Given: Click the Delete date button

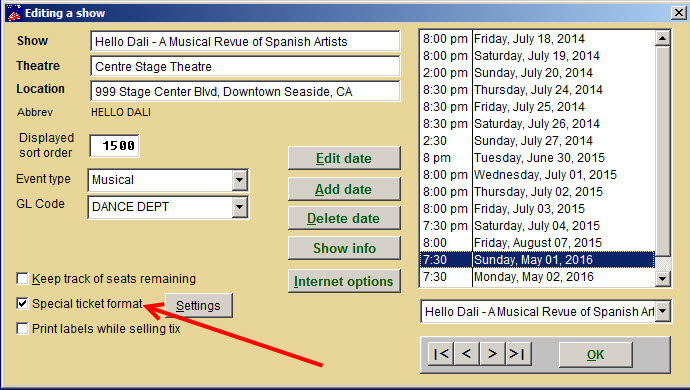Looking at the screenshot, I should tap(344, 218).
